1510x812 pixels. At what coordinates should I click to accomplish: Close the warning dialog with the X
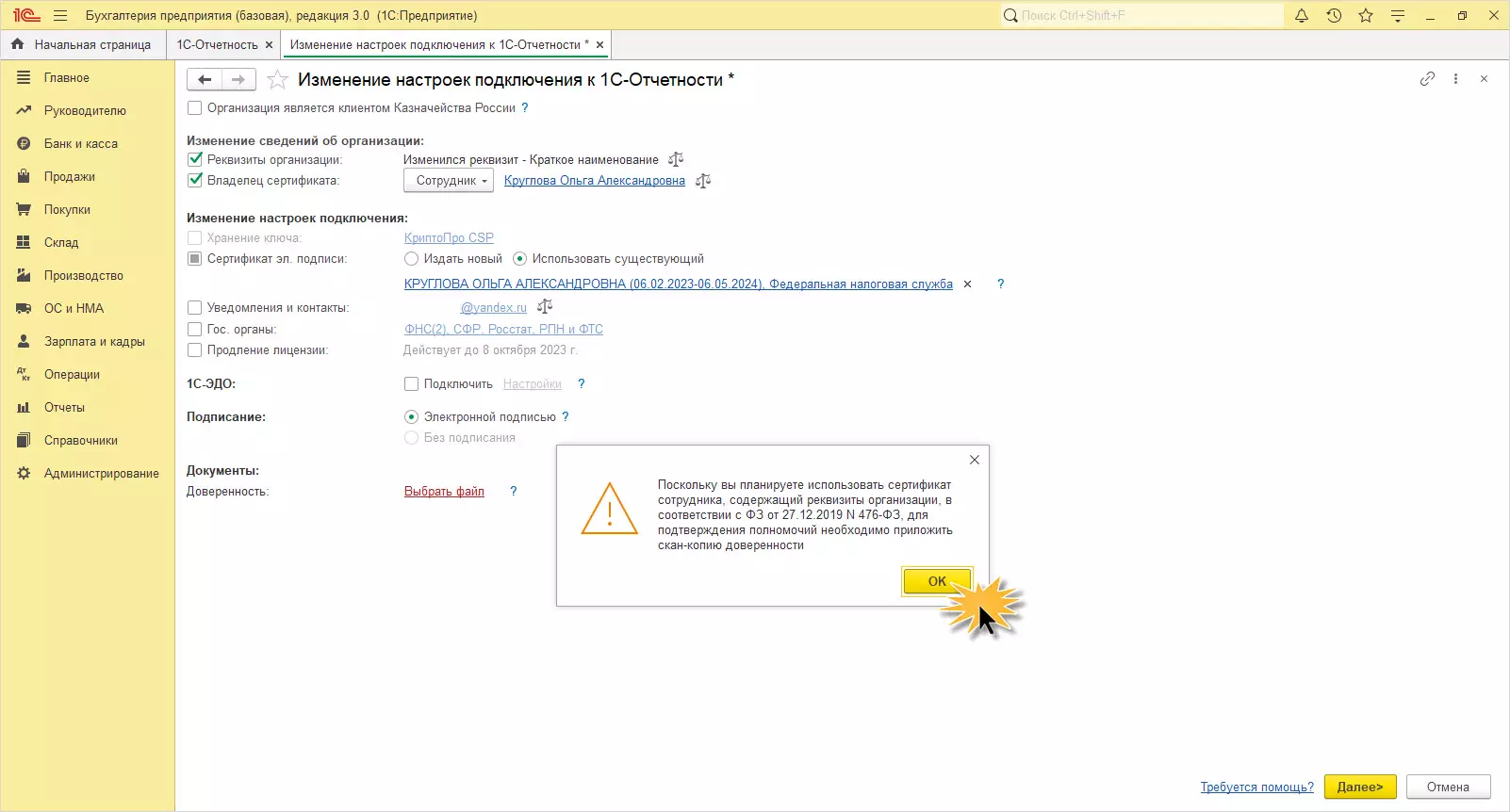pyautogui.click(x=975, y=460)
